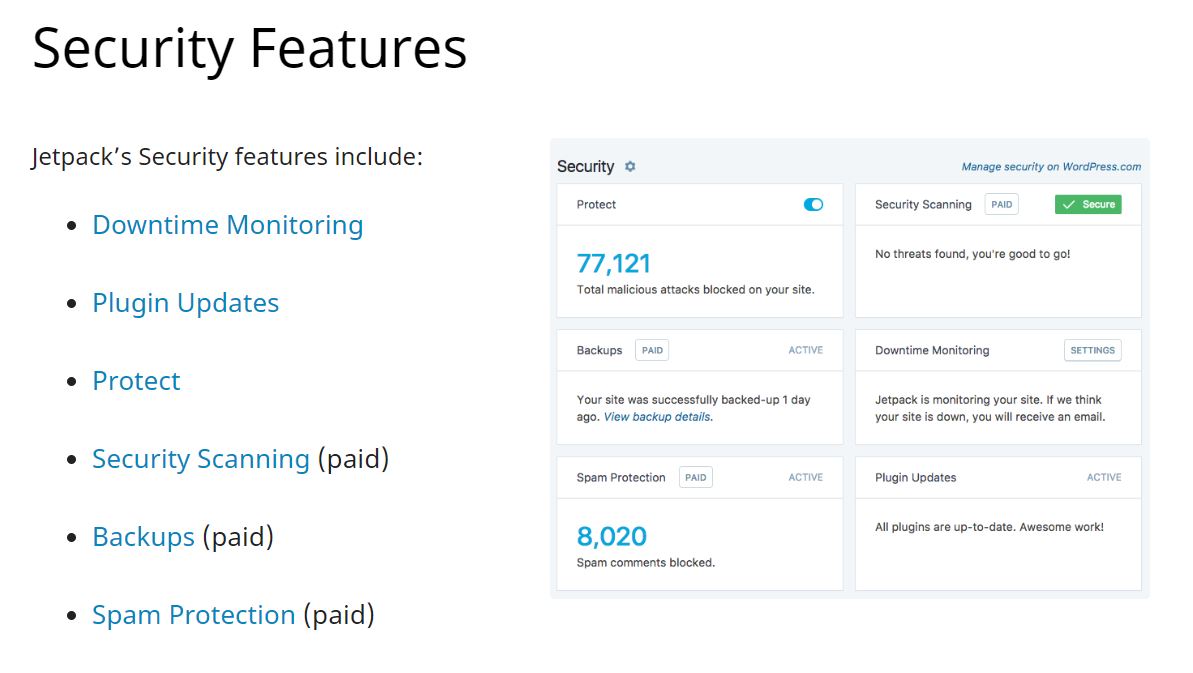Open the View backup details link
The image size is (1193, 673).
657,417
